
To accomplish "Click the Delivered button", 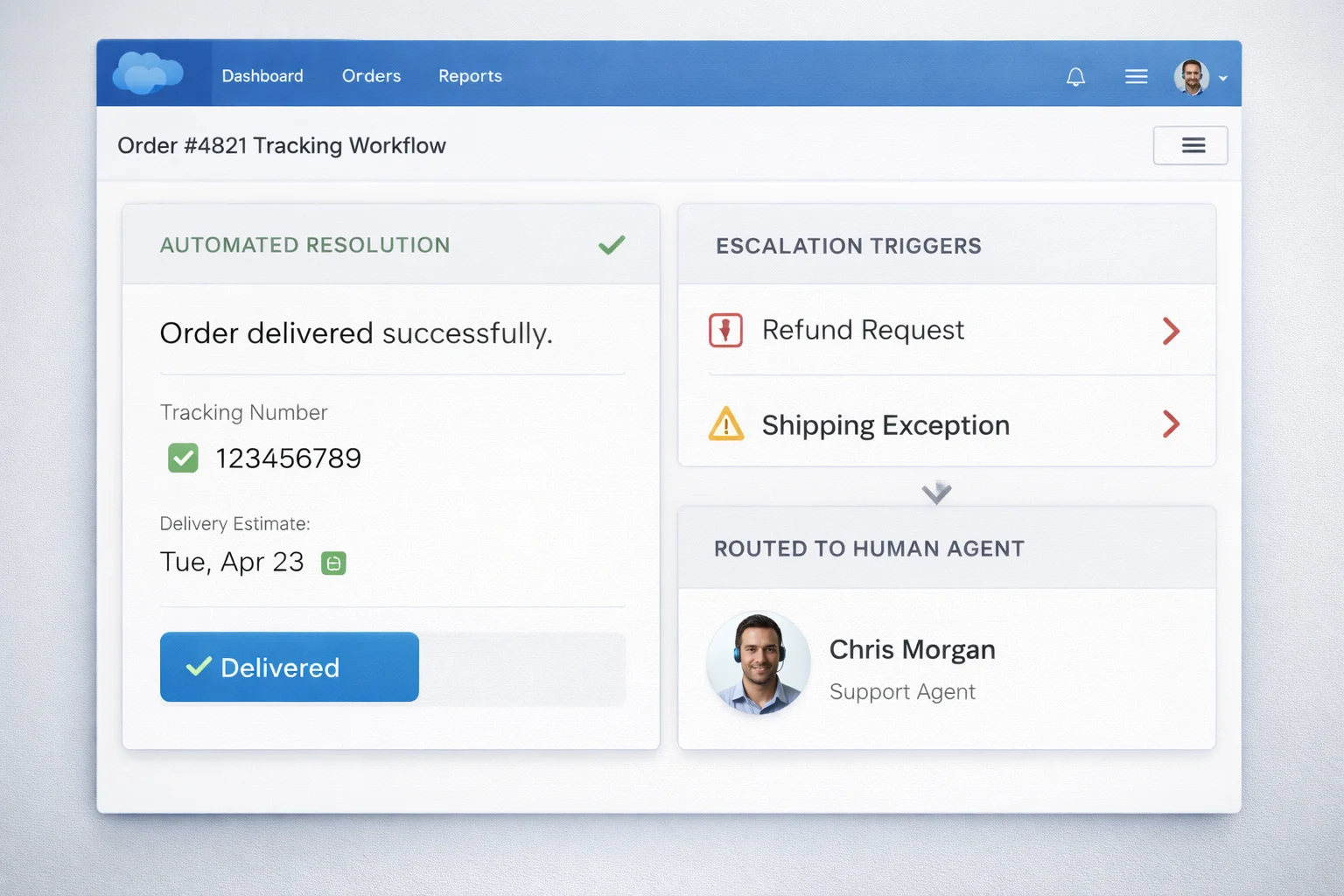I will 289,667.
